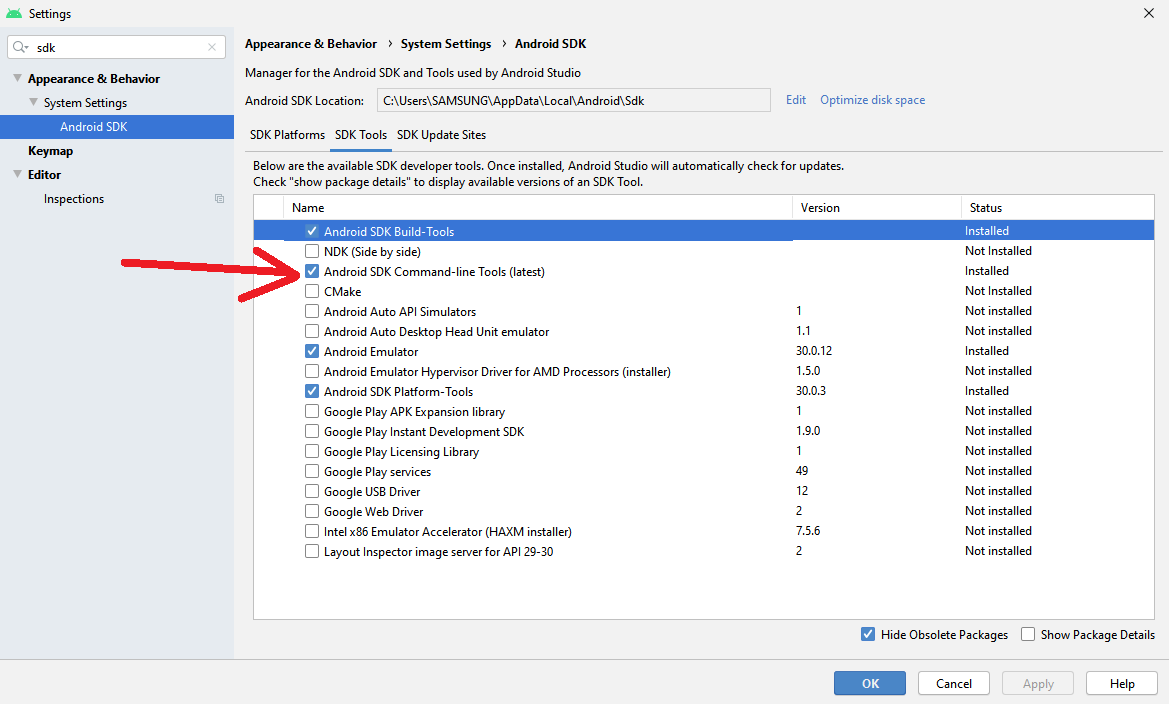Viewport: 1169px width, 704px height.
Task: Click the Cancel button
Action: tap(954, 683)
